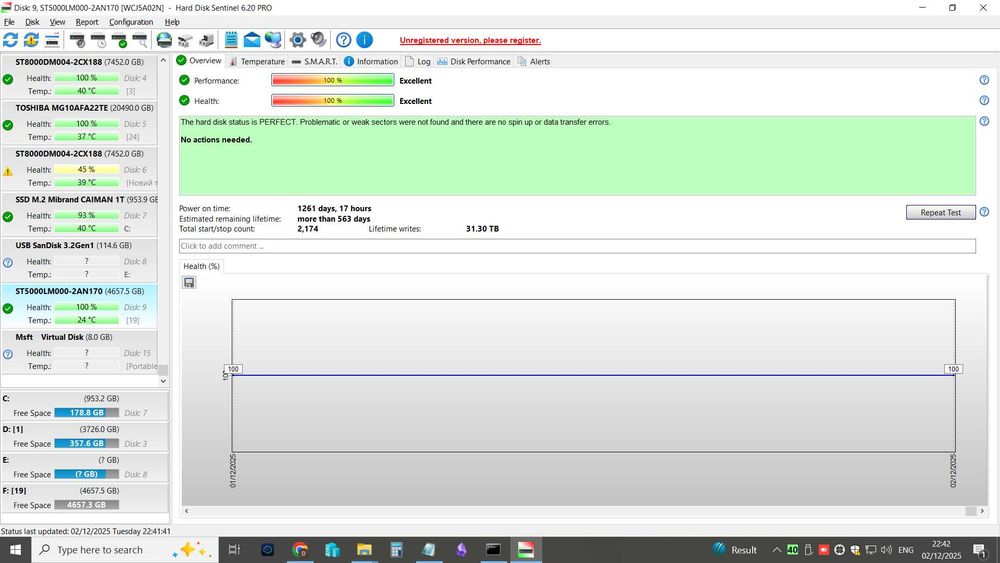Click help icon beside the Health row
Screen dimensions: 1000x563
(x=984, y=101)
